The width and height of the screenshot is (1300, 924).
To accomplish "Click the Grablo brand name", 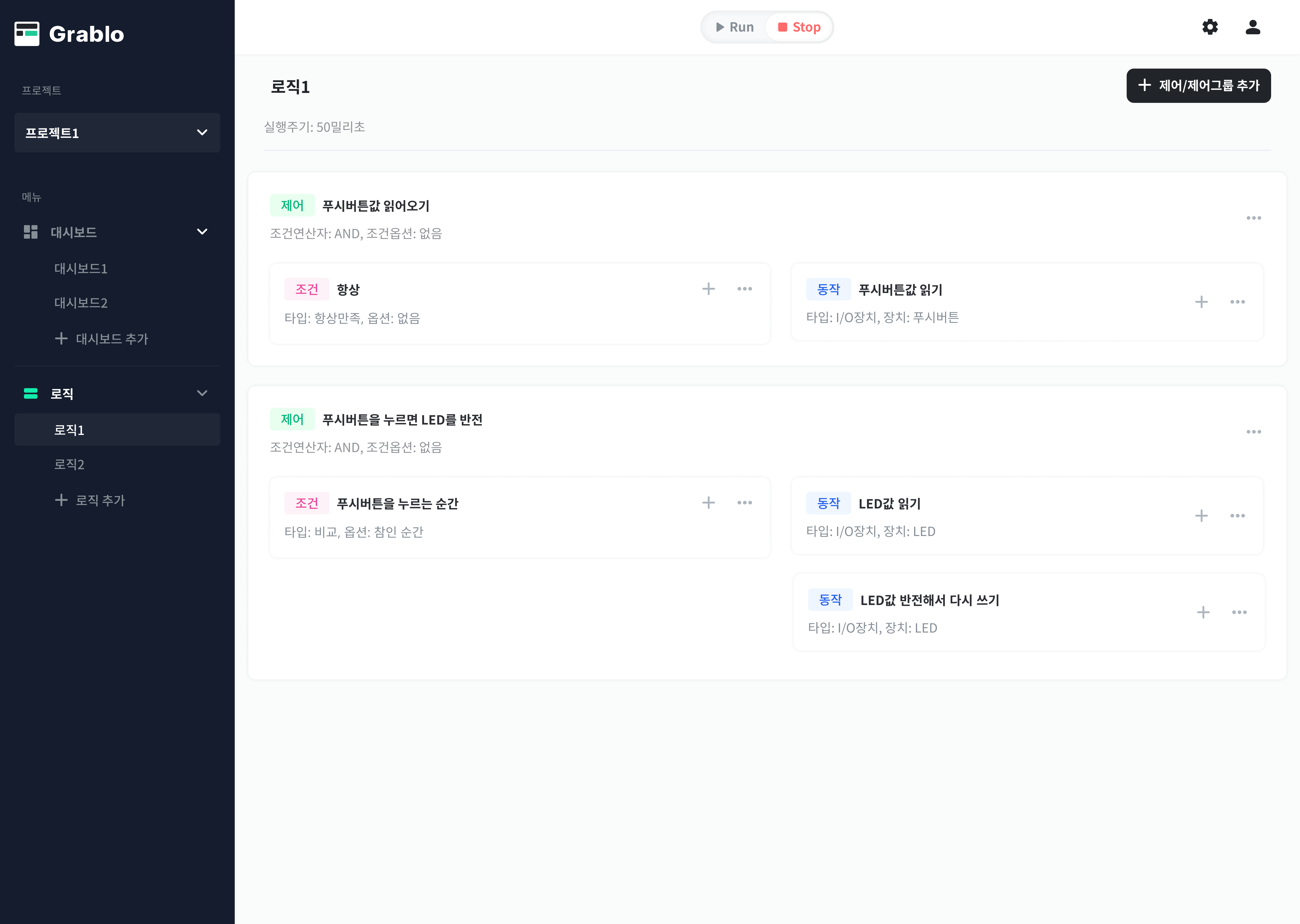I will [x=86, y=34].
